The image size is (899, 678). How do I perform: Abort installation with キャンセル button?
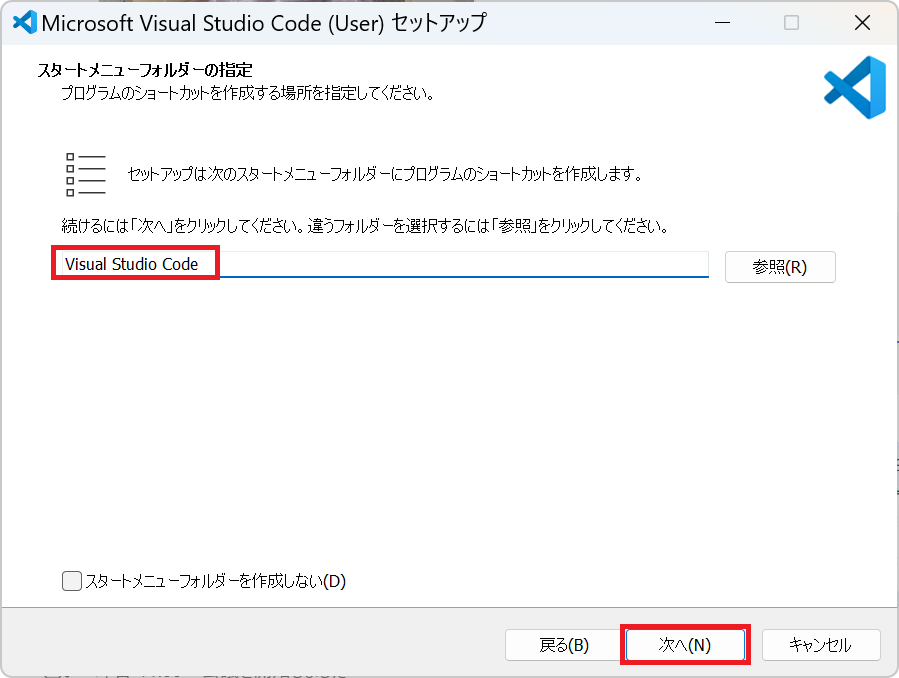click(x=820, y=645)
